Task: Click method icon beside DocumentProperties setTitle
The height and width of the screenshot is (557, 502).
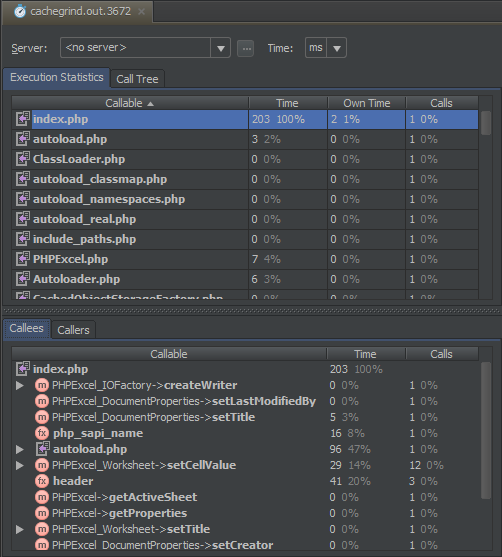Action: click(x=42, y=417)
